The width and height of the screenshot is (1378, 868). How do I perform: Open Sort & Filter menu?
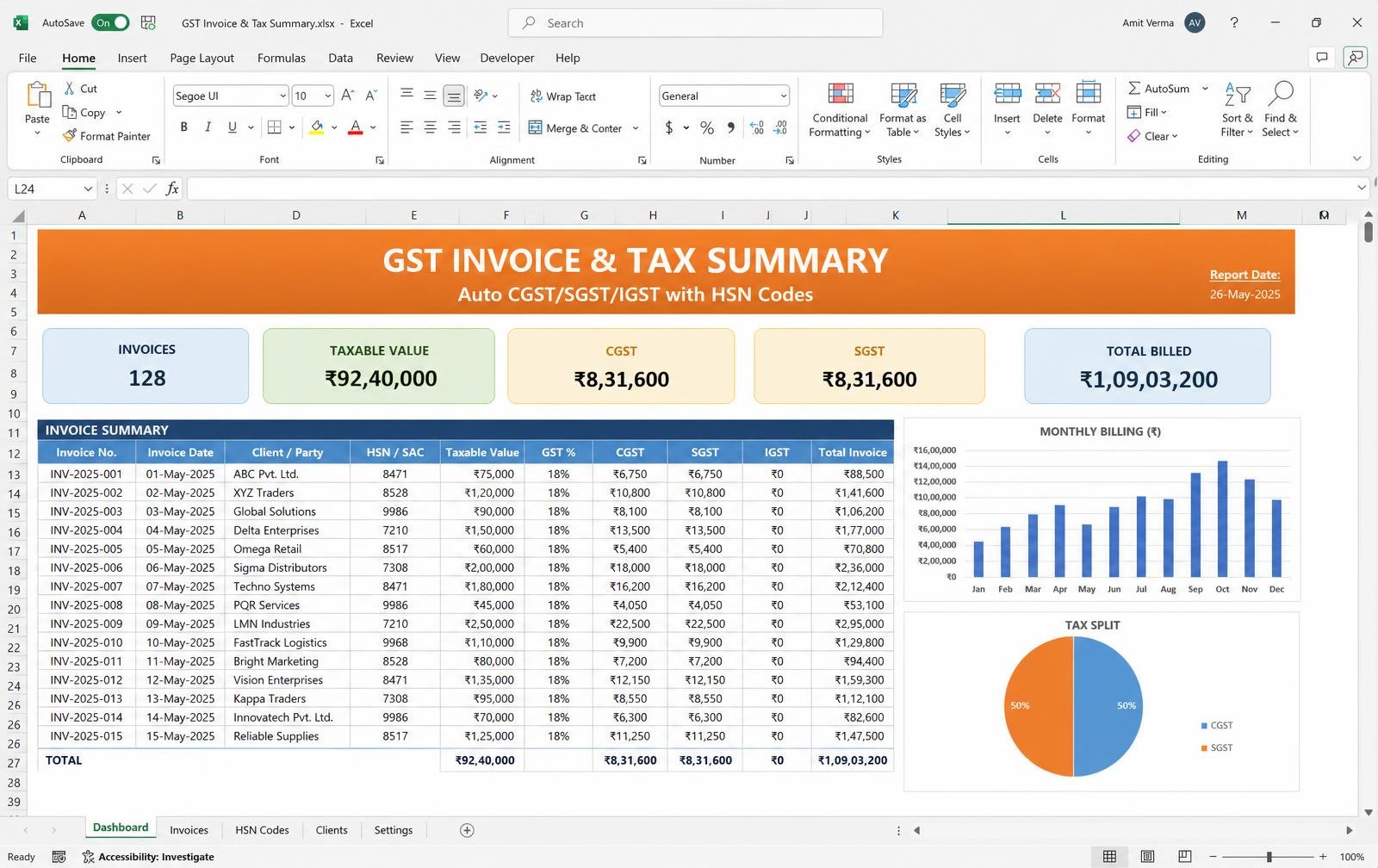tap(1237, 109)
